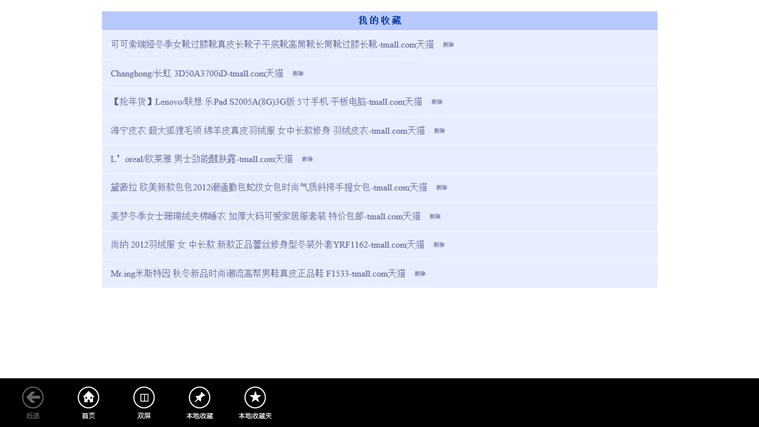Pin page with 本地收藏 icon
Viewport: 759px width, 427px height.
pos(199,397)
